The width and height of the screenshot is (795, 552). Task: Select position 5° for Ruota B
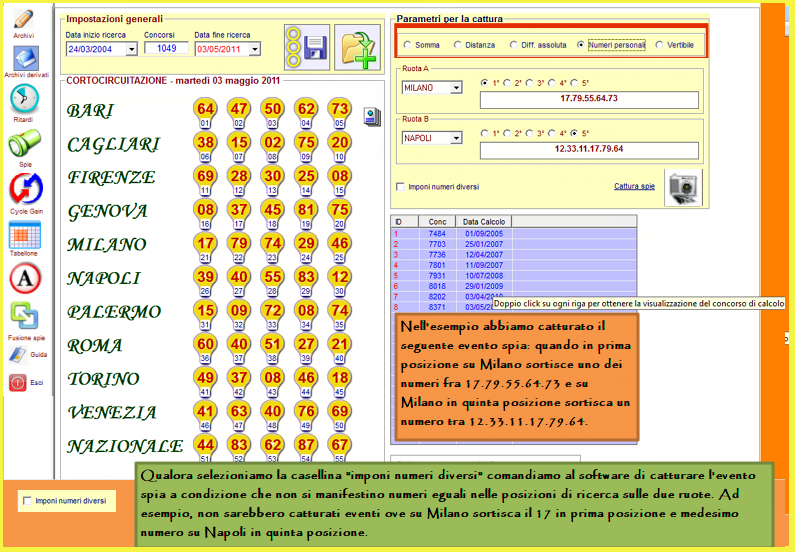(574, 133)
